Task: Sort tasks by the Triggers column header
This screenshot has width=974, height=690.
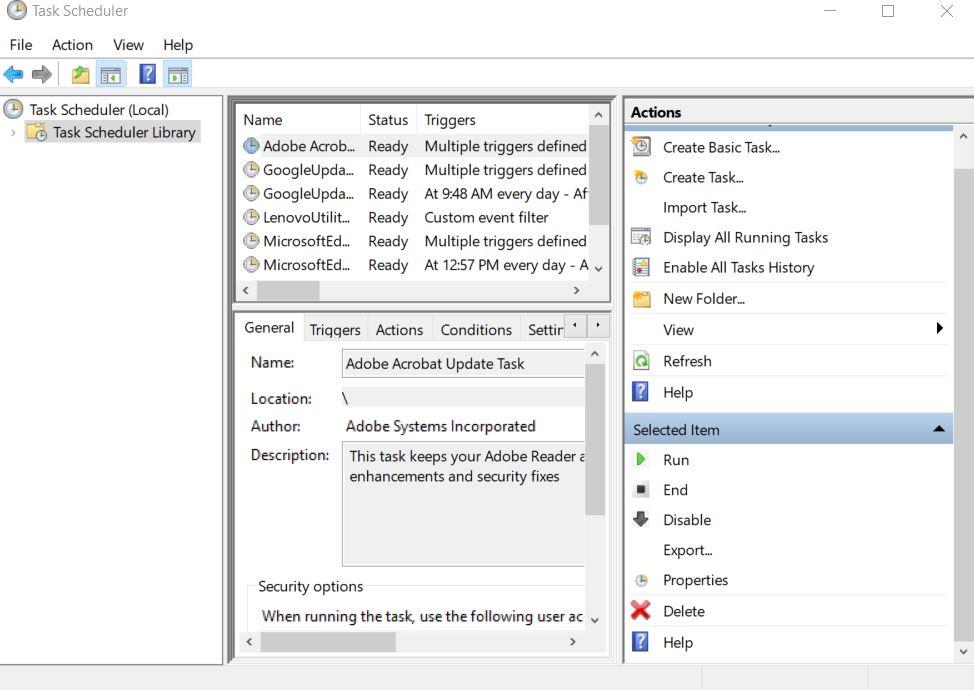Action: (502, 120)
